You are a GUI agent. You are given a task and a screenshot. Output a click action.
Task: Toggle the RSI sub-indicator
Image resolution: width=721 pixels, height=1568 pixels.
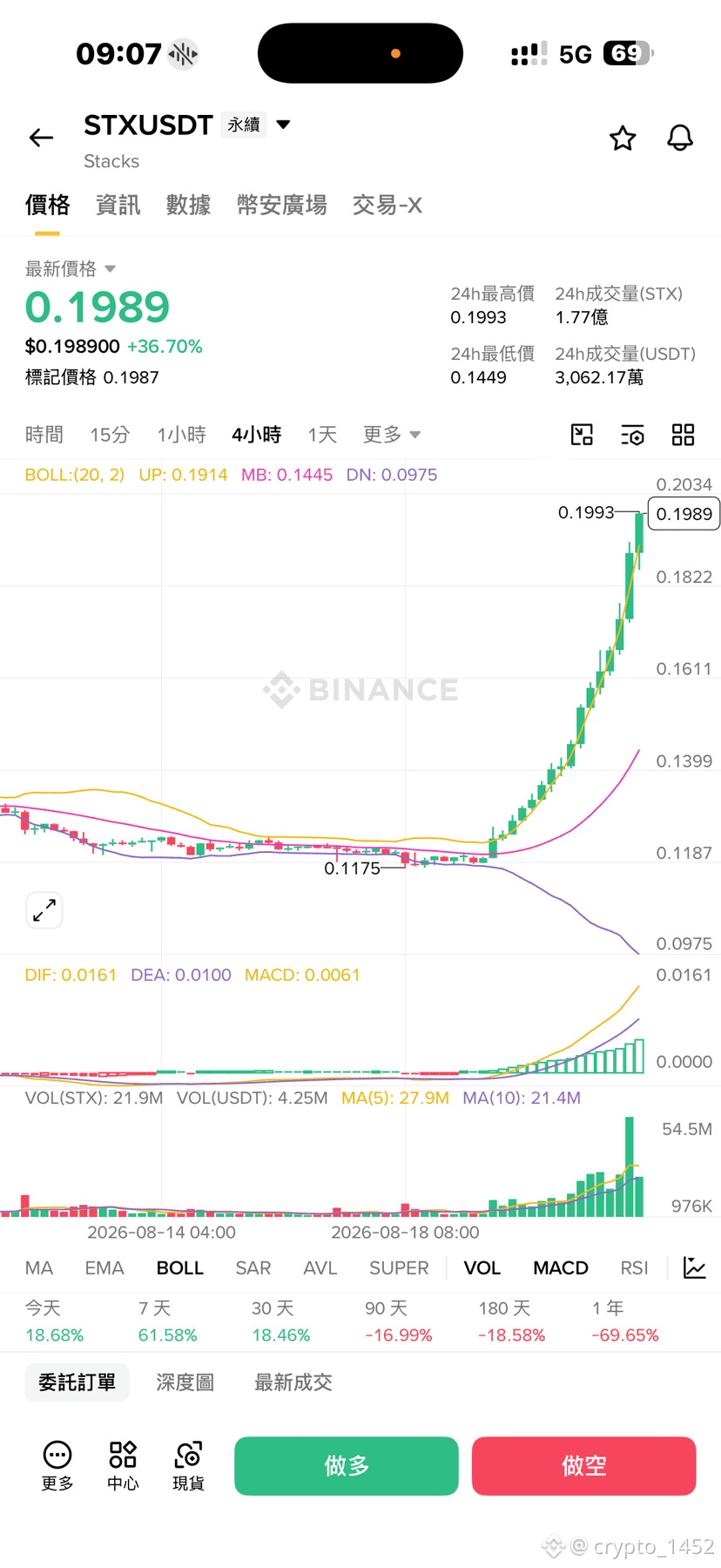(634, 1267)
